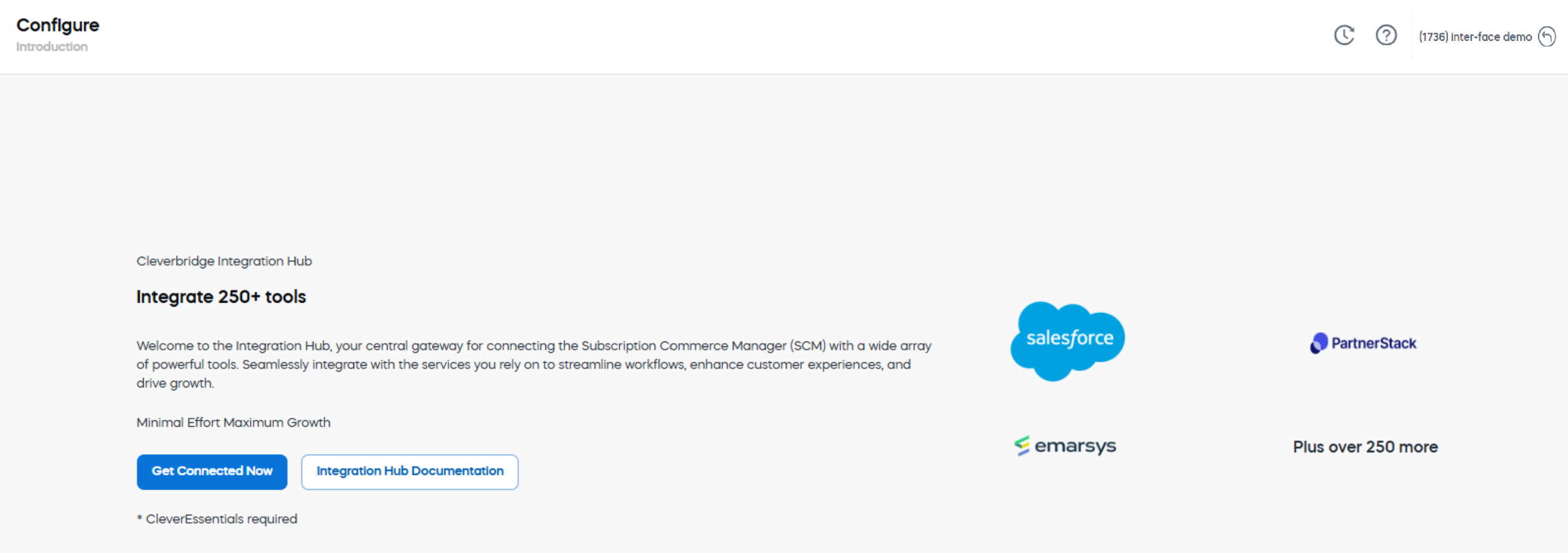Click the Configure page title
The width and height of the screenshot is (1568, 553).
click(58, 25)
